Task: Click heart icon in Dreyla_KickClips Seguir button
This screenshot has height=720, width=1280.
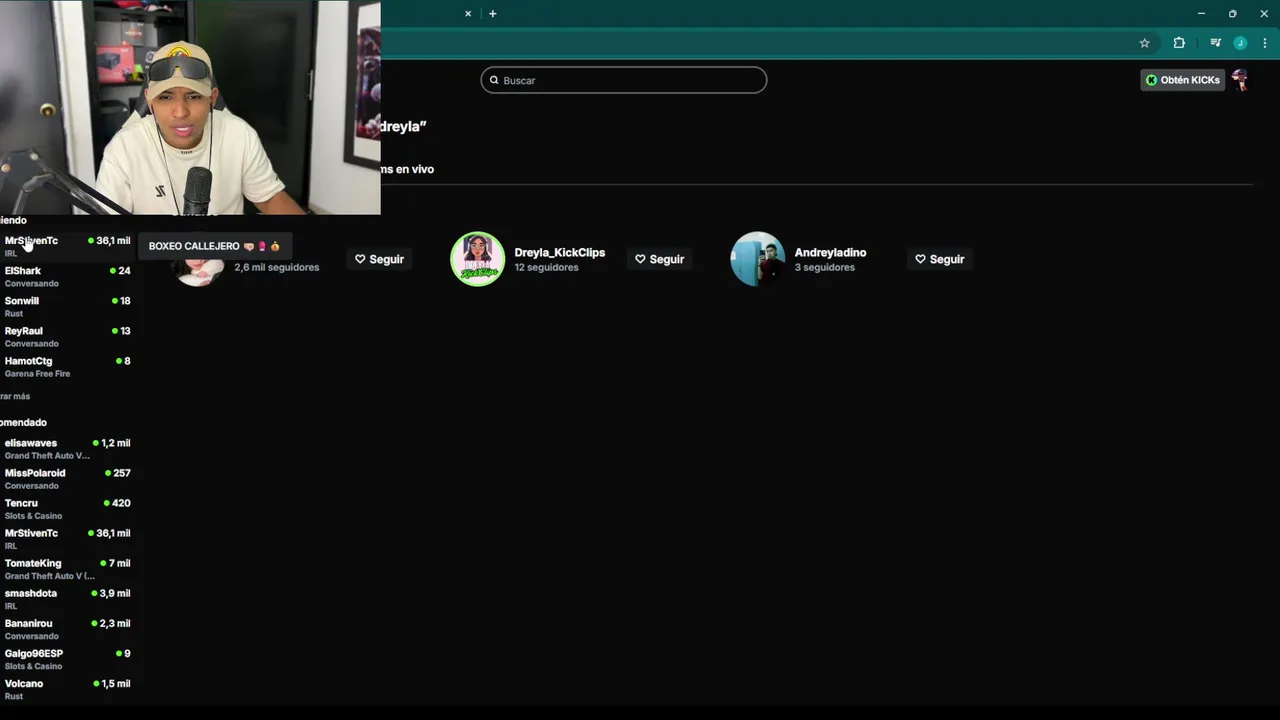Action: (x=640, y=259)
